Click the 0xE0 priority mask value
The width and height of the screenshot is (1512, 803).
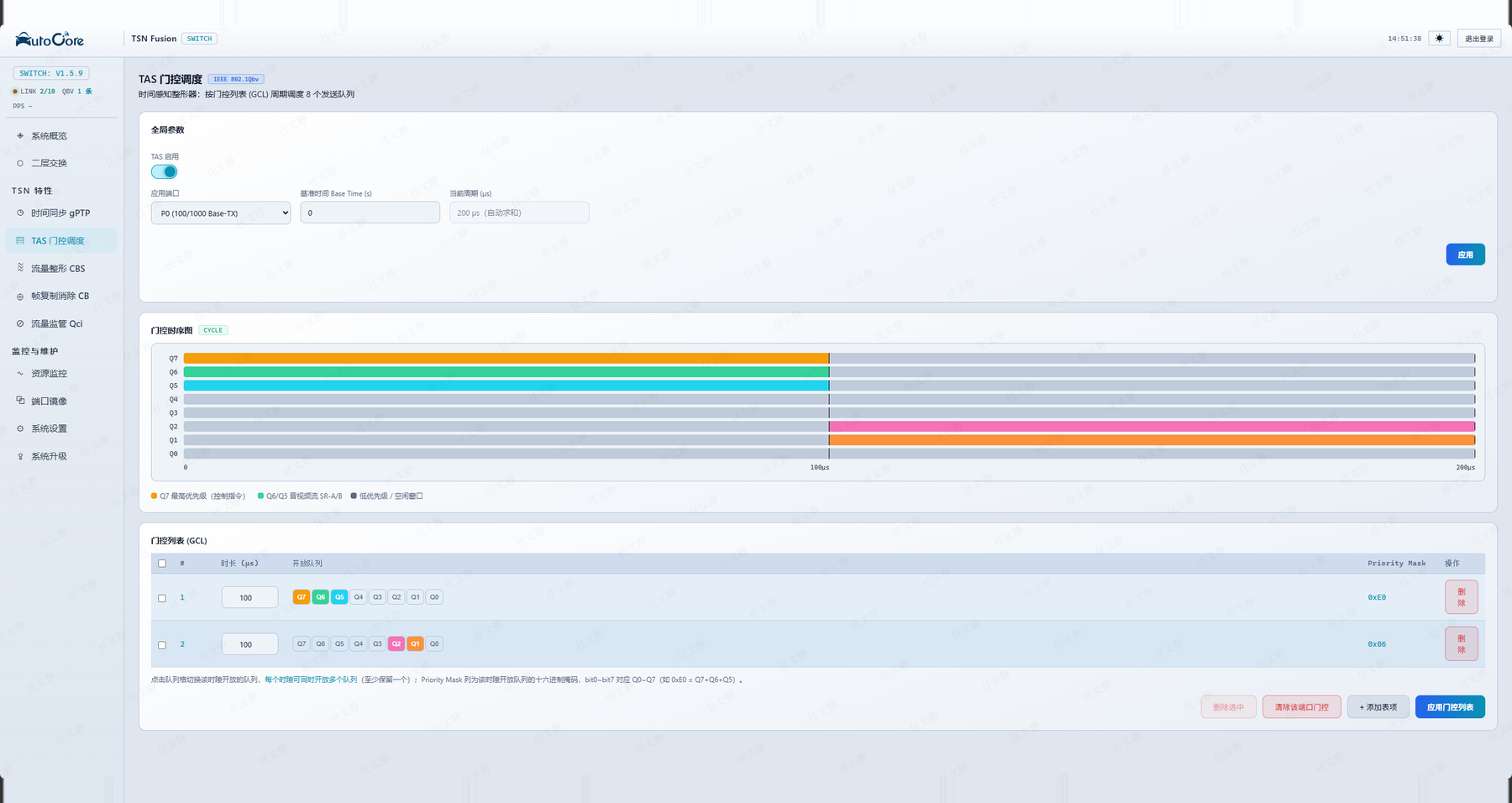[1377, 598]
